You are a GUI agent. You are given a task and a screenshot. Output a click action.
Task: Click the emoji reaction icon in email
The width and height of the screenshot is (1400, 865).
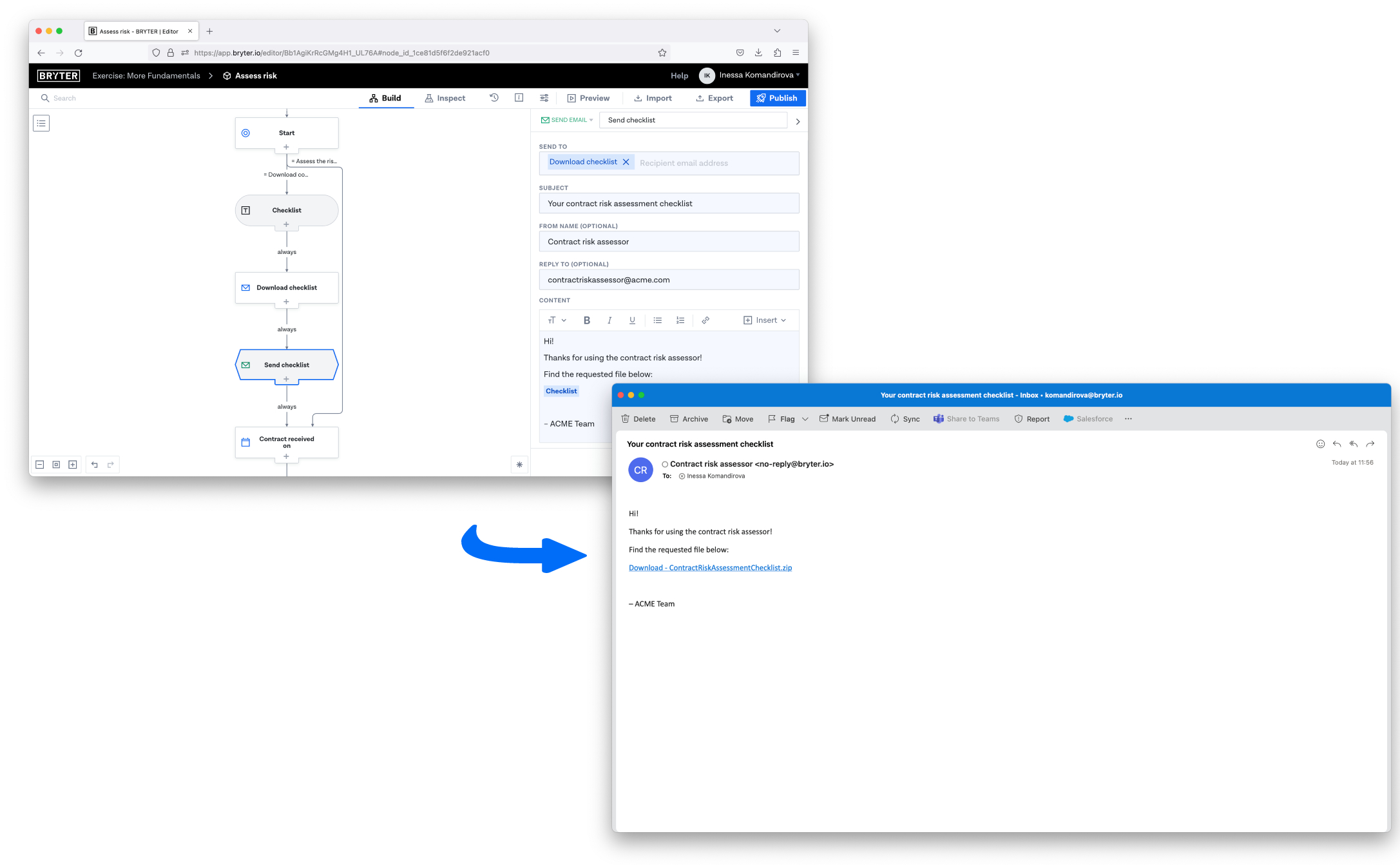click(x=1320, y=444)
